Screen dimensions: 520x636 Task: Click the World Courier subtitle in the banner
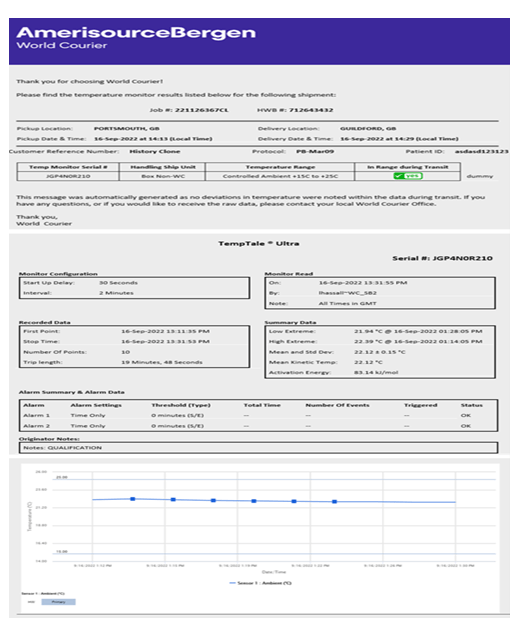(x=62, y=45)
